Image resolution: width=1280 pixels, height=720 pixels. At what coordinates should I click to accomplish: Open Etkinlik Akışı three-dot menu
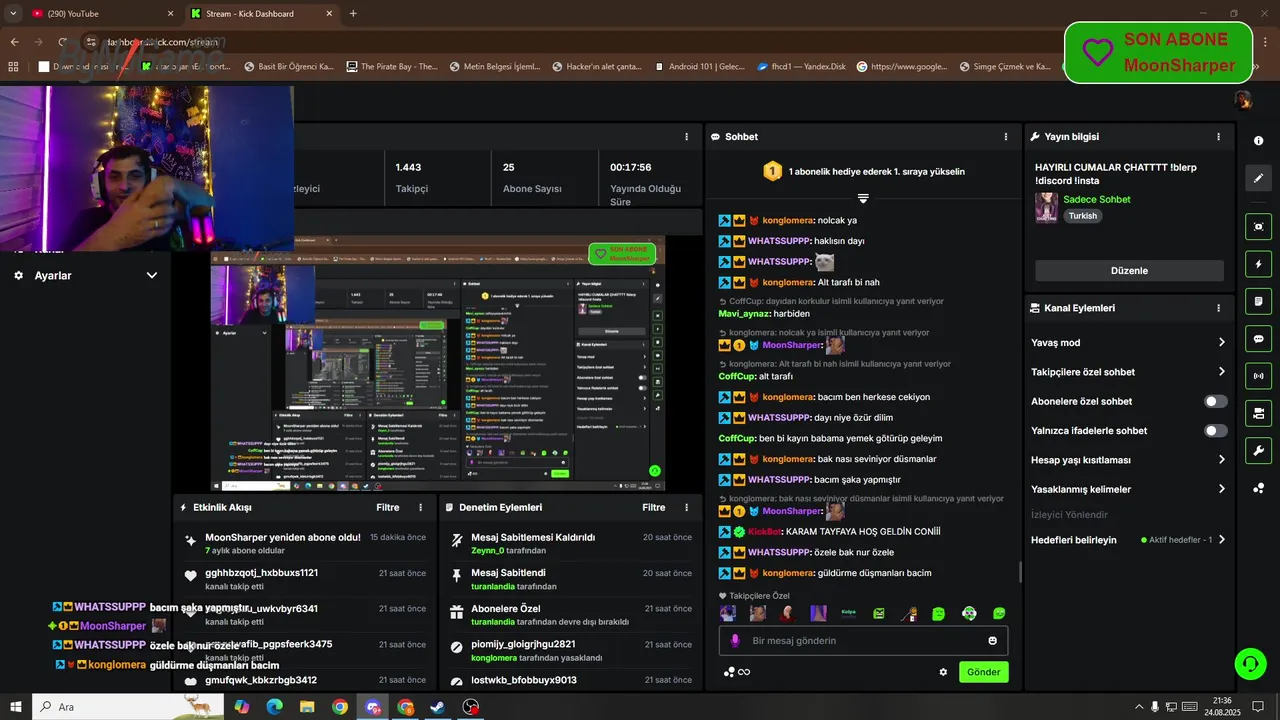tap(420, 508)
